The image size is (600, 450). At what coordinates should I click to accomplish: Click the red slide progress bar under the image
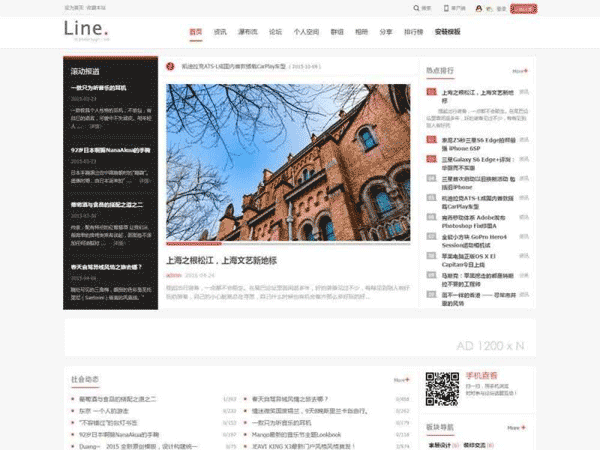pyautogui.click(x=194, y=243)
